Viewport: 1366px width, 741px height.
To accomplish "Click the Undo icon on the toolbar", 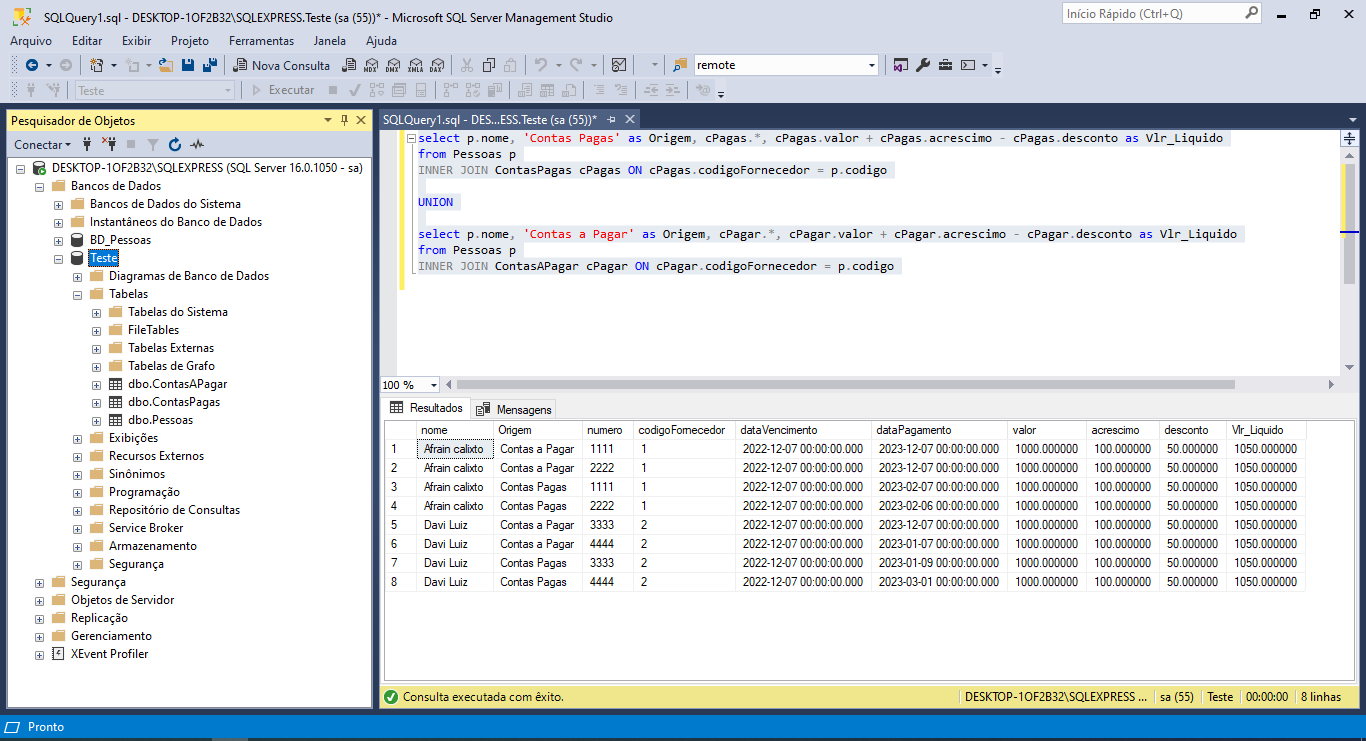I will click(x=543, y=64).
